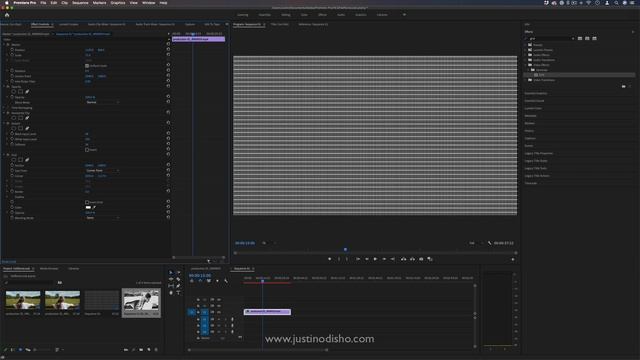The image size is (640, 360).
Task: Click the Program monitor playhead scrubber
Action: [x=345, y=249]
